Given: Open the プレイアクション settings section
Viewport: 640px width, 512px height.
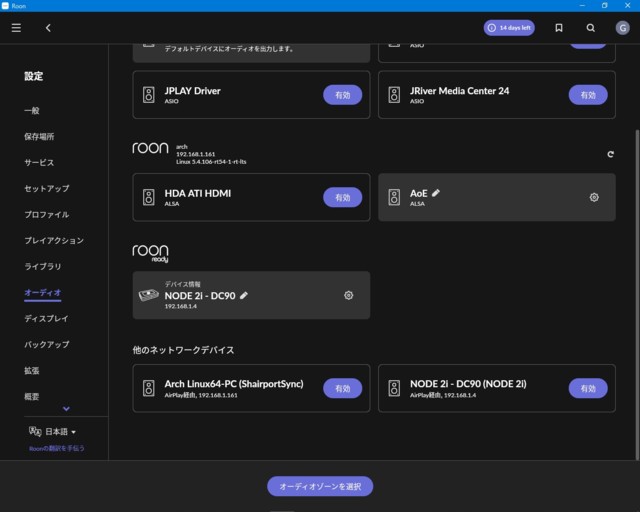Looking at the screenshot, I should [54, 240].
